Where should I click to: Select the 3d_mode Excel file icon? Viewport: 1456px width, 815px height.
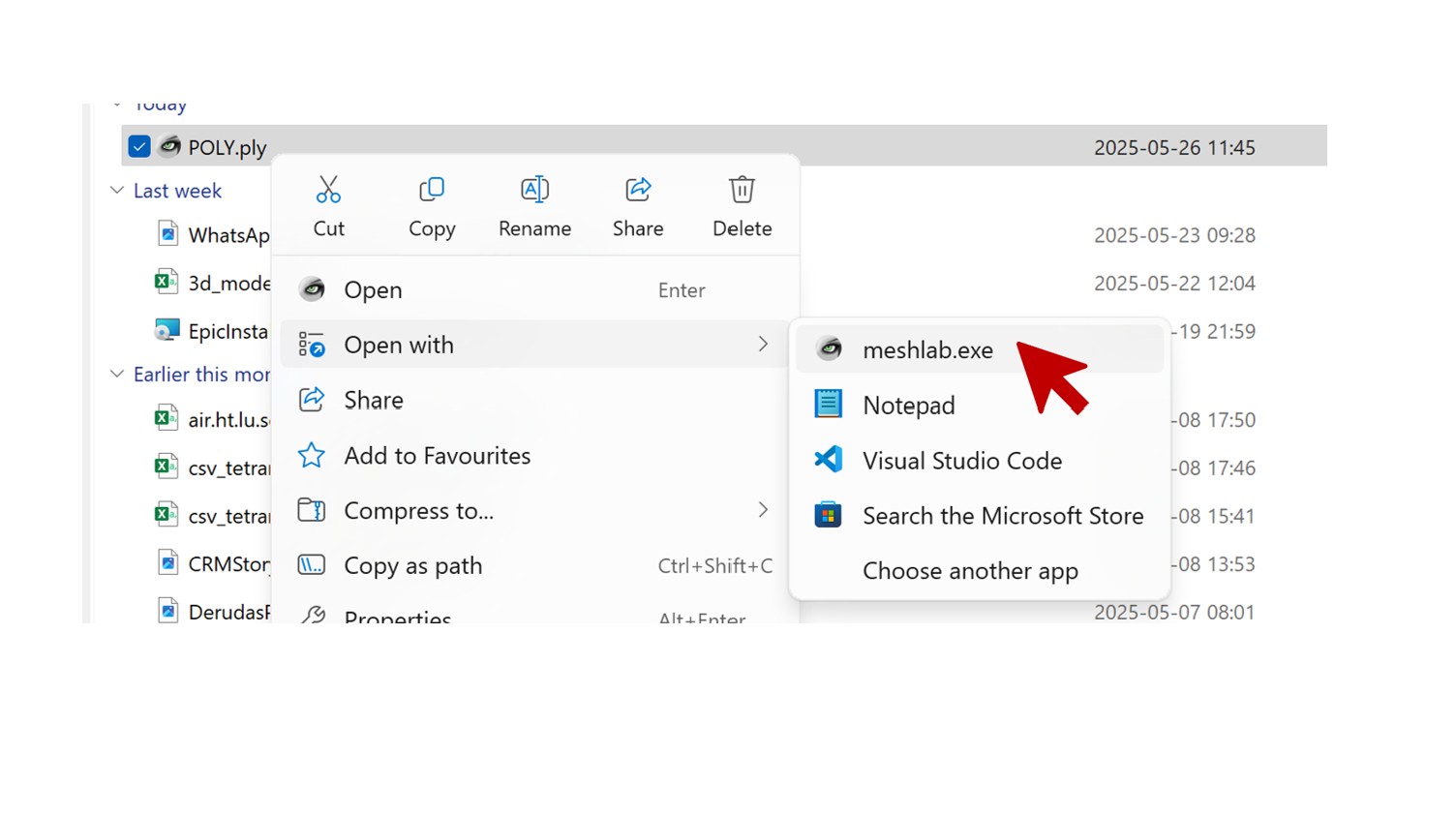point(167,283)
